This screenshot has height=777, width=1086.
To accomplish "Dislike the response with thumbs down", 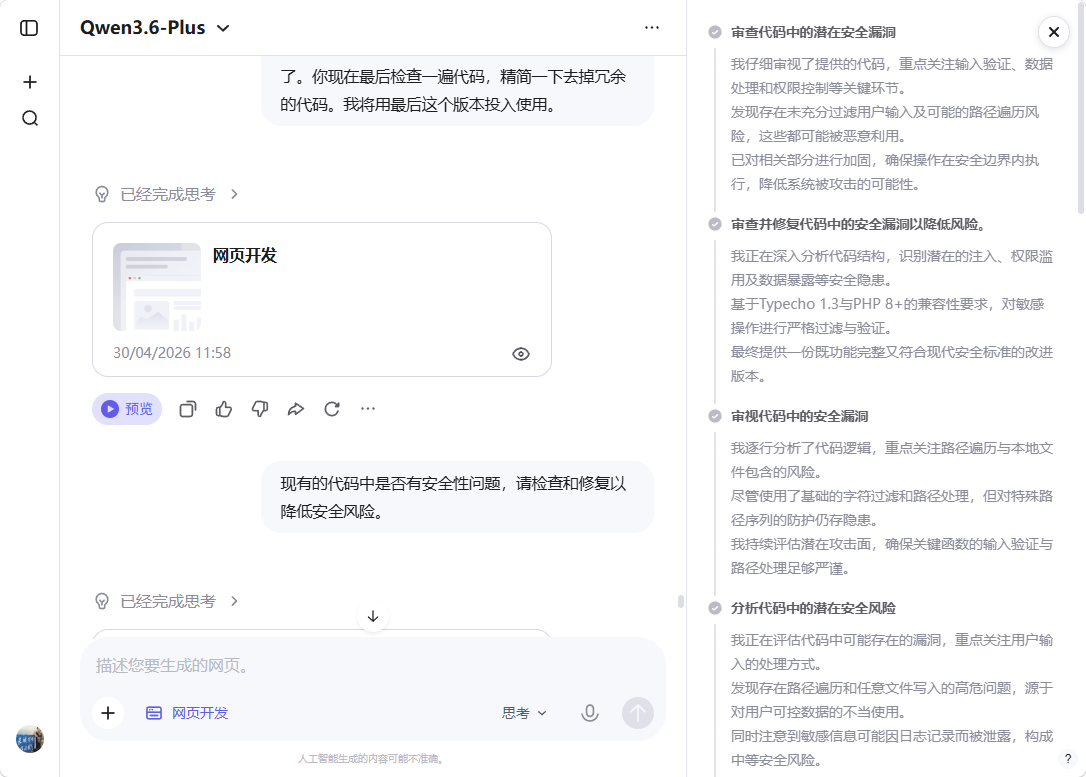I will tap(260, 409).
